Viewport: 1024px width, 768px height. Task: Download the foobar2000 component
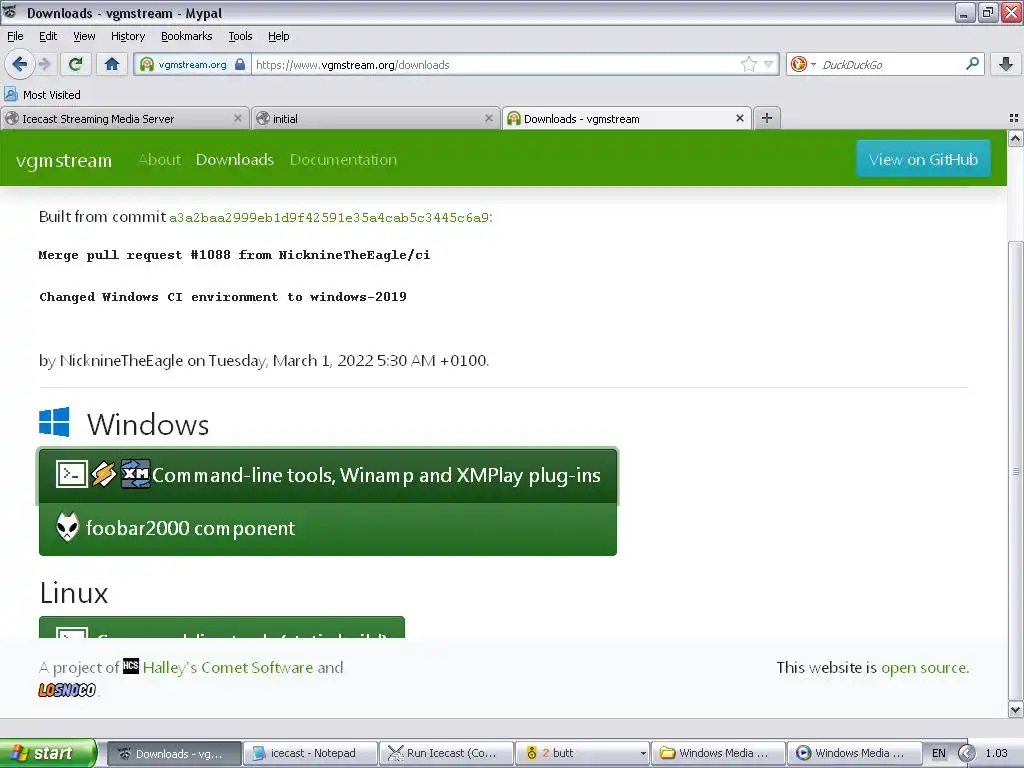coord(328,528)
